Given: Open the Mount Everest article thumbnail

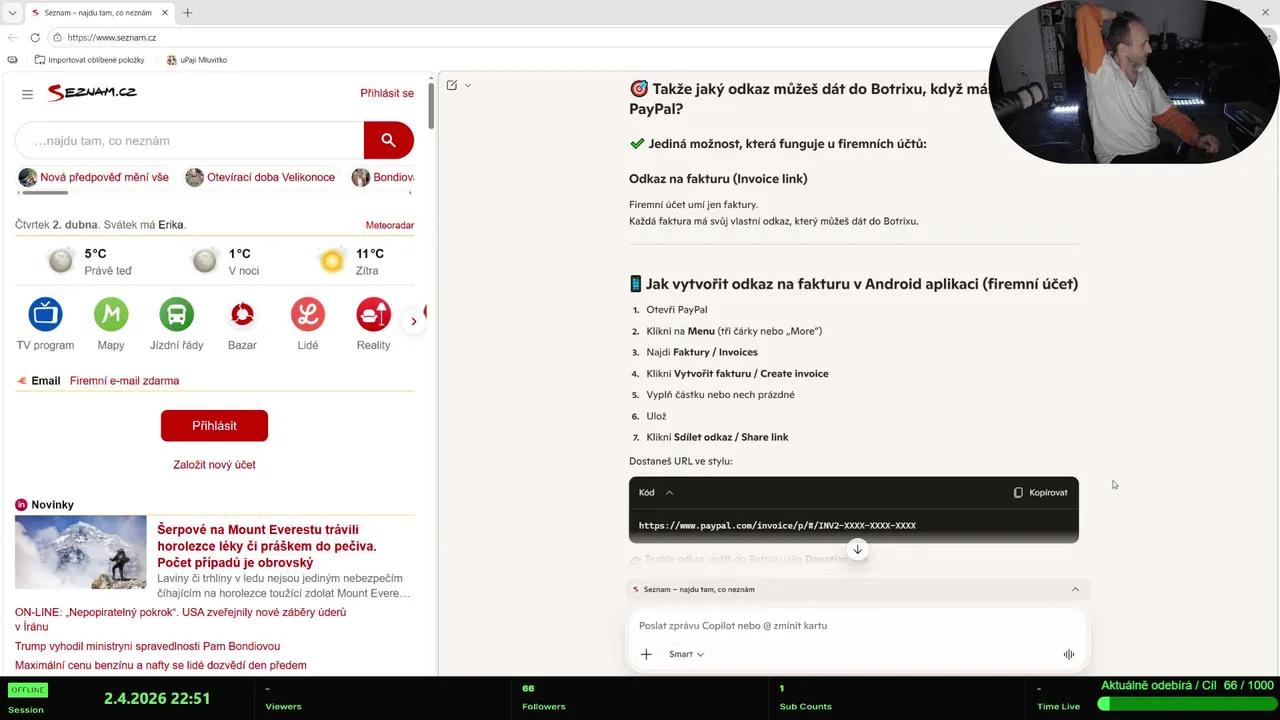Looking at the screenshot, I should pyautogui.click(x=81, y=552).
